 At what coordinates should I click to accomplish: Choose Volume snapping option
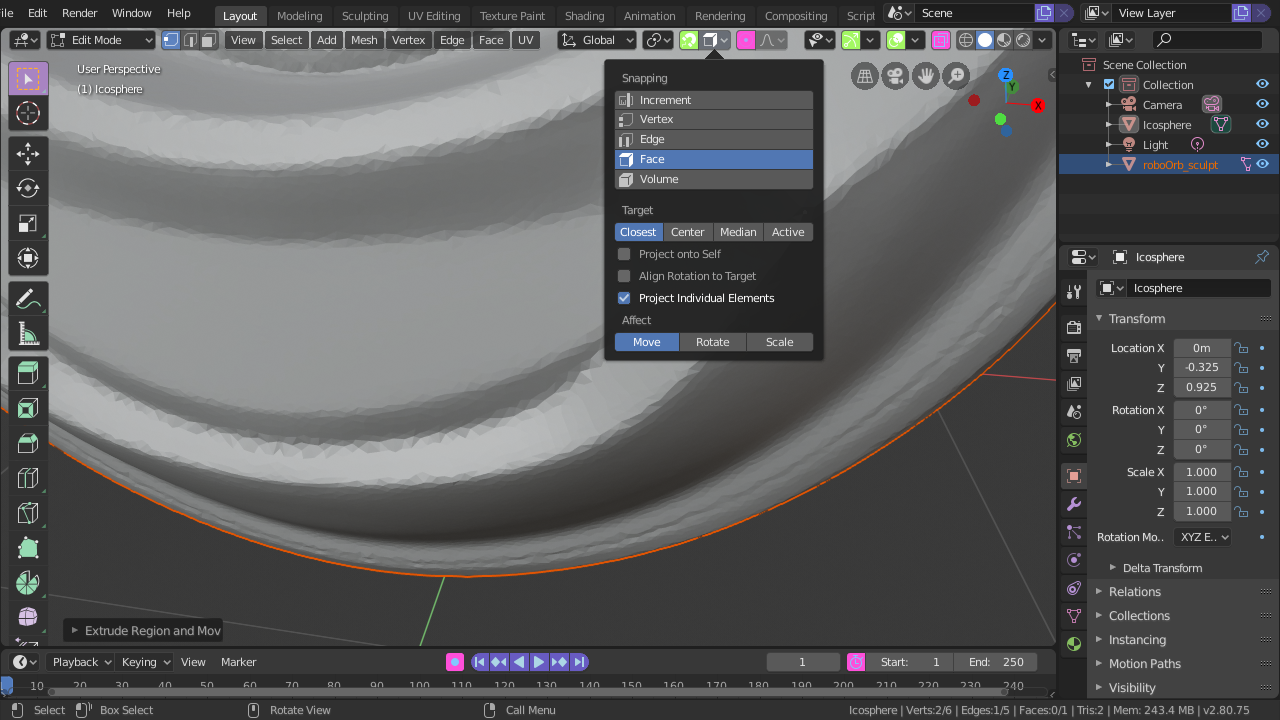(x=714, y=179)
